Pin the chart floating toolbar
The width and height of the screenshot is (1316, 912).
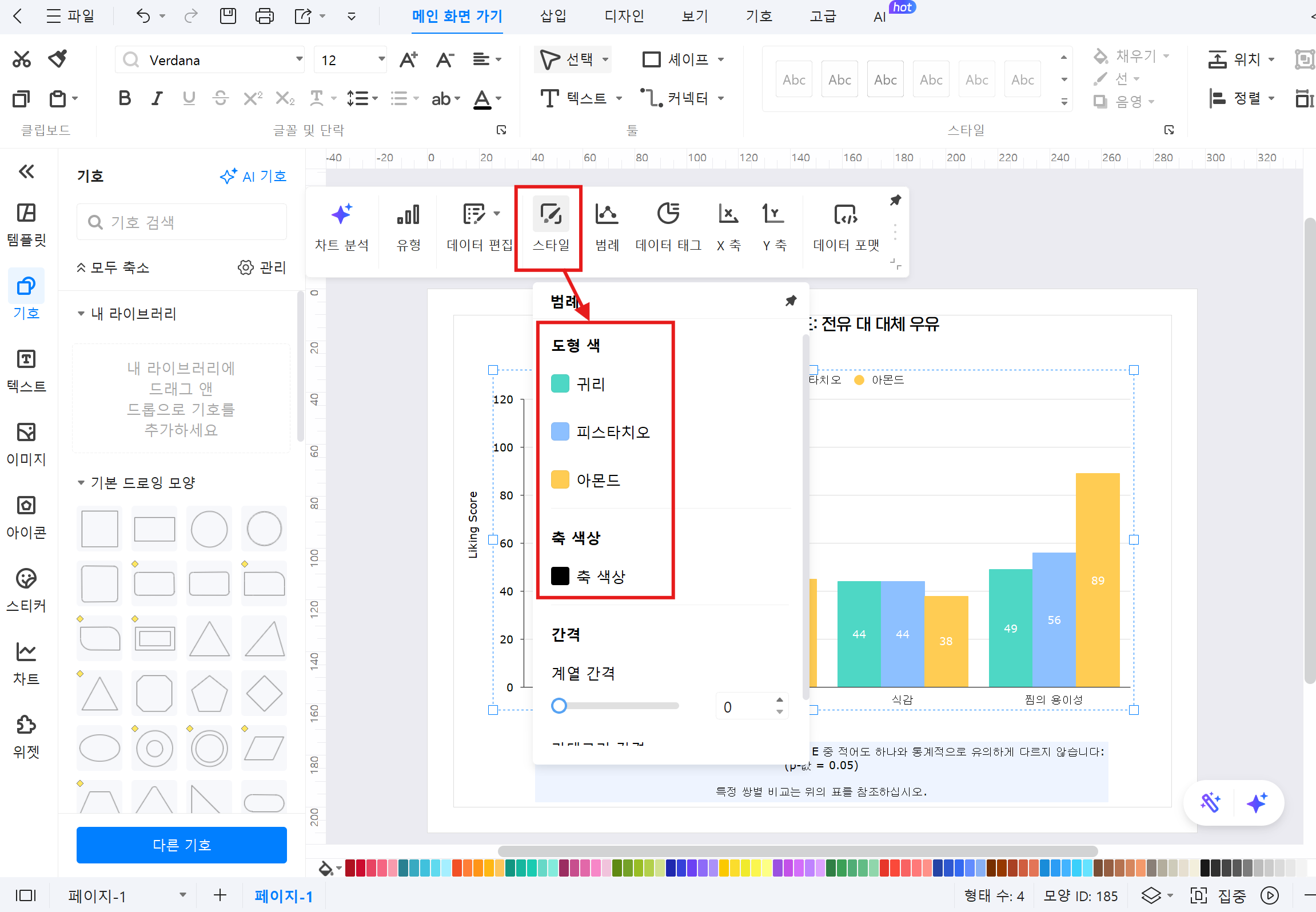click(895, 200)
